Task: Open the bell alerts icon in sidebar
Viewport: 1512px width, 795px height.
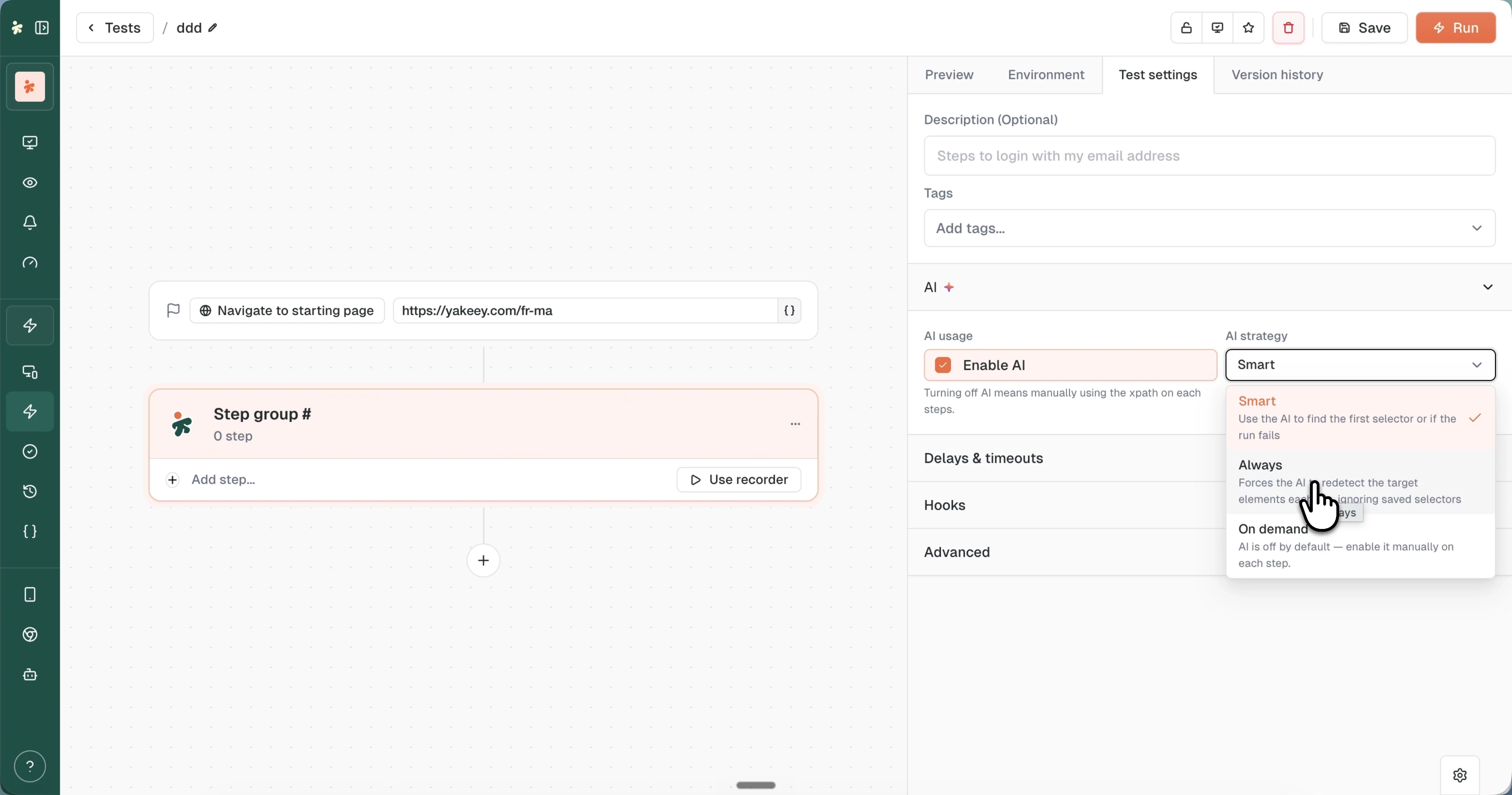Action: [30, 222]
